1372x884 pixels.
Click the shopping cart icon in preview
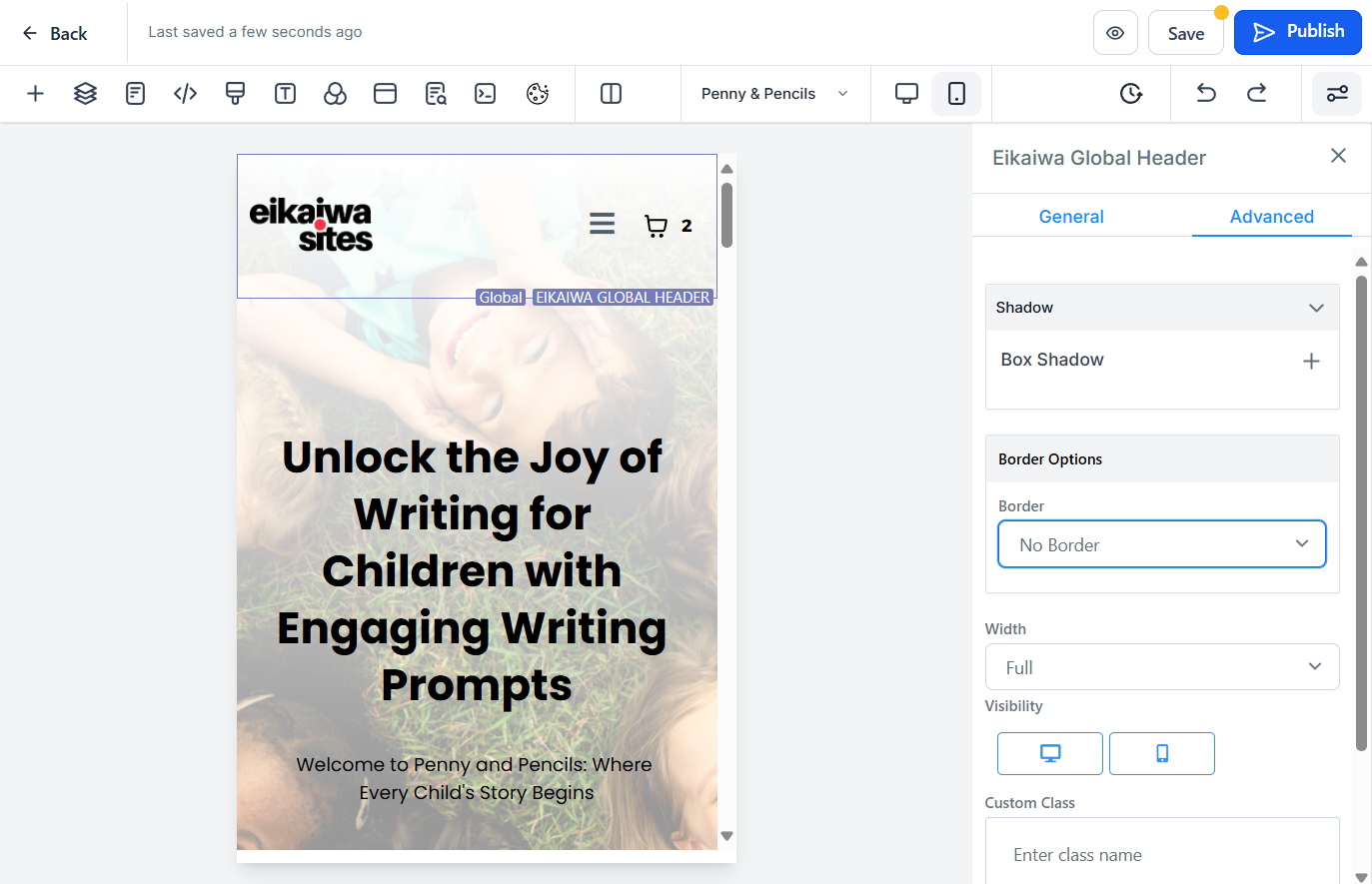tap(656, 227)
